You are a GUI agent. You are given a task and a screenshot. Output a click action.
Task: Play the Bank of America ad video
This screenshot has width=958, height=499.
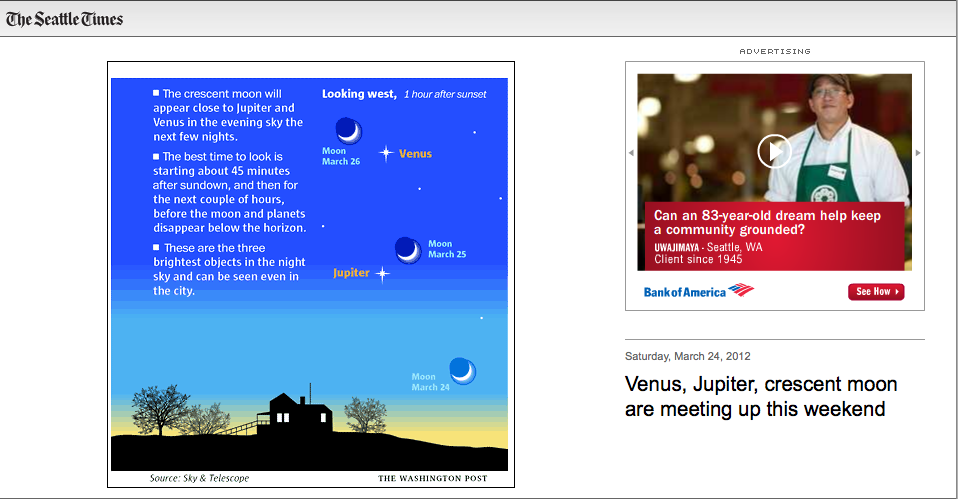774,151
